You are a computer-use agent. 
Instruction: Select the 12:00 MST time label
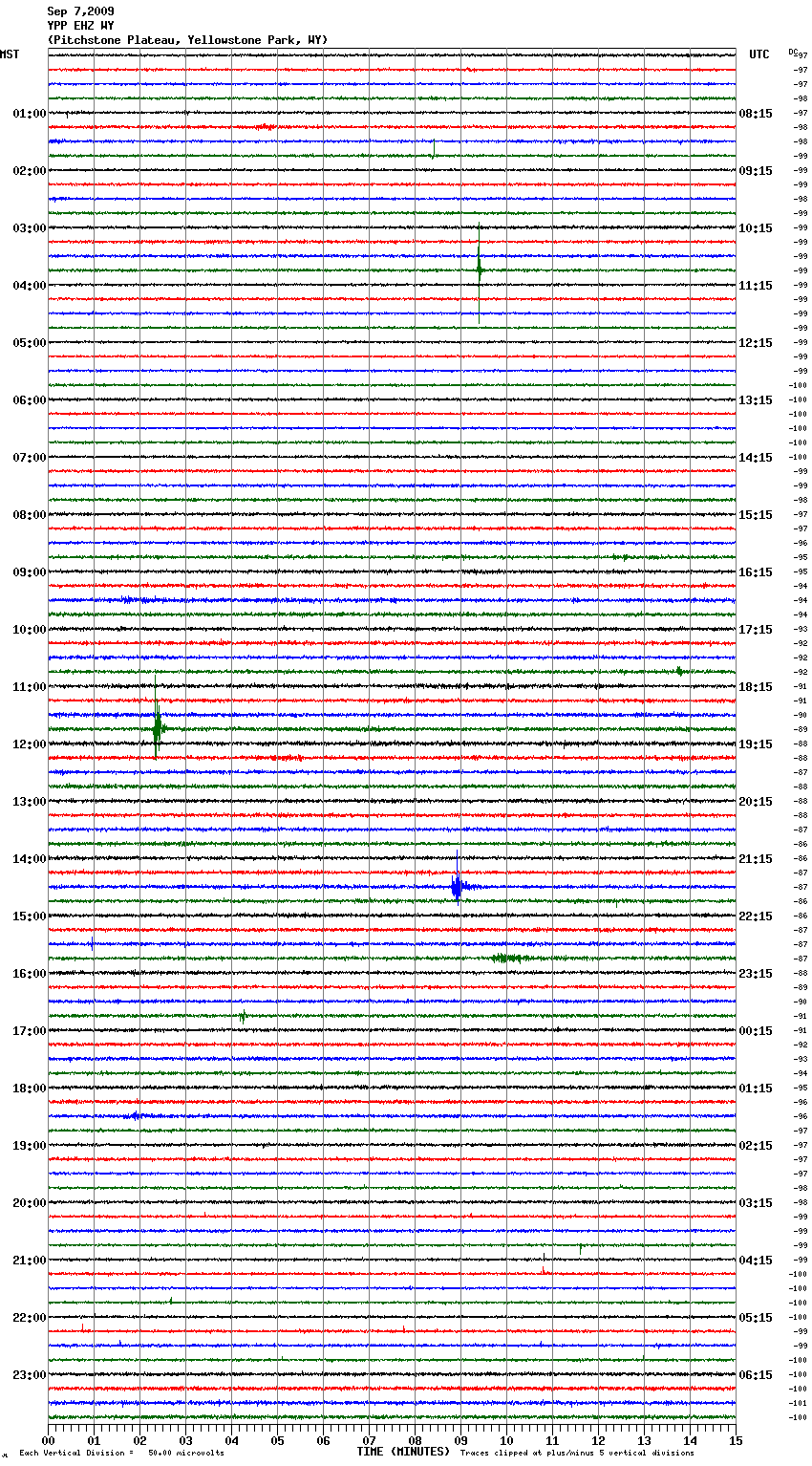[30, 744]
